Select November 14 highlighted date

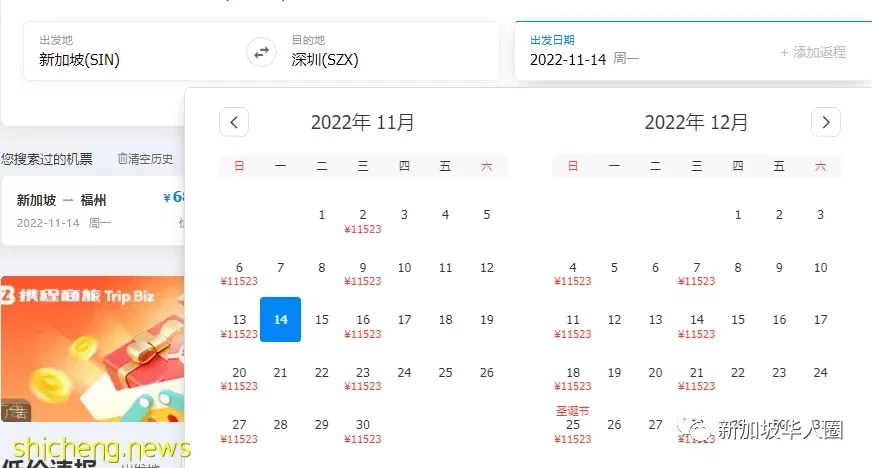click(280, 320)
